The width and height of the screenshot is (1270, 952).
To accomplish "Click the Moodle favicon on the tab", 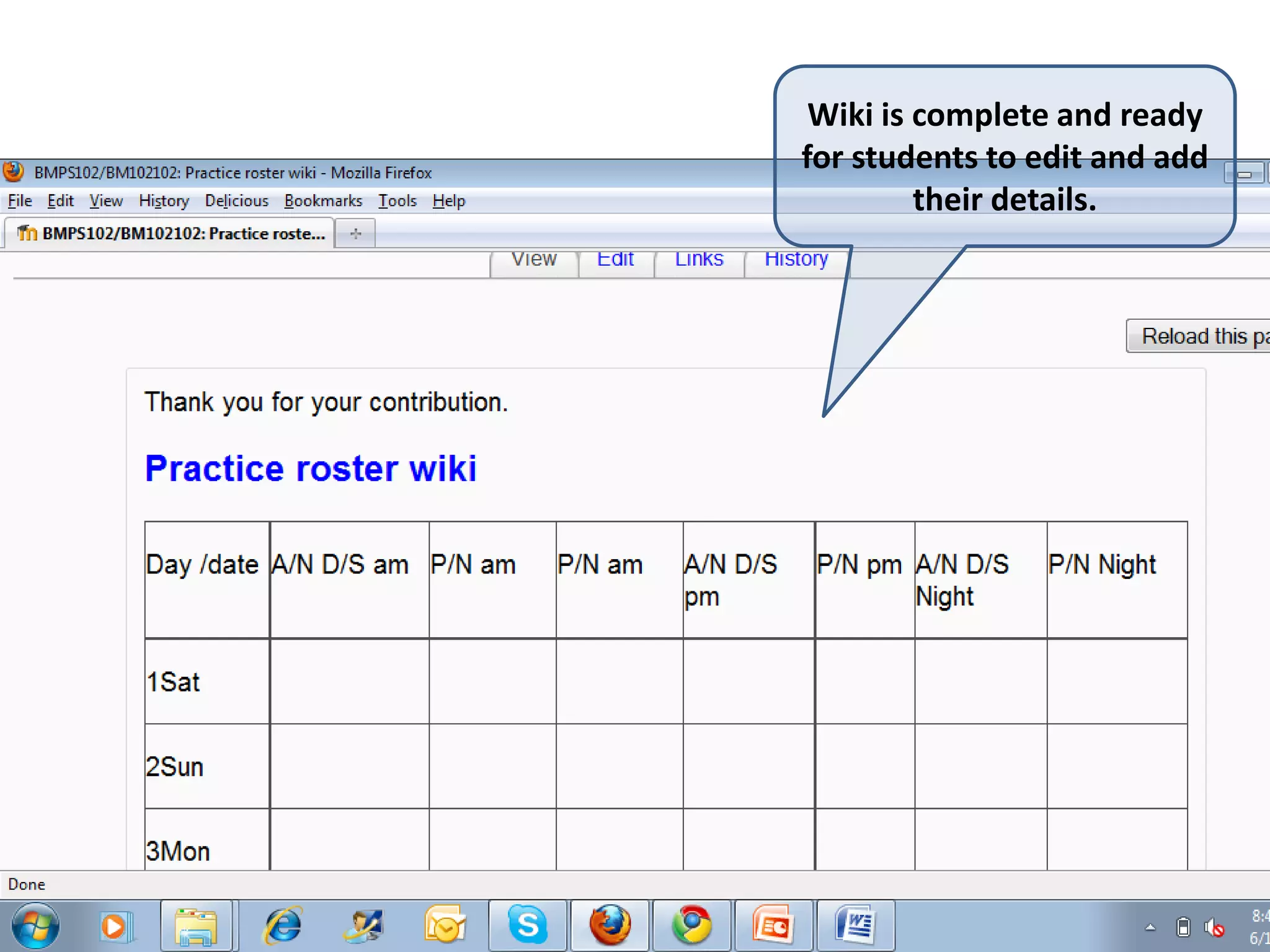I will [x=27, y=233].
